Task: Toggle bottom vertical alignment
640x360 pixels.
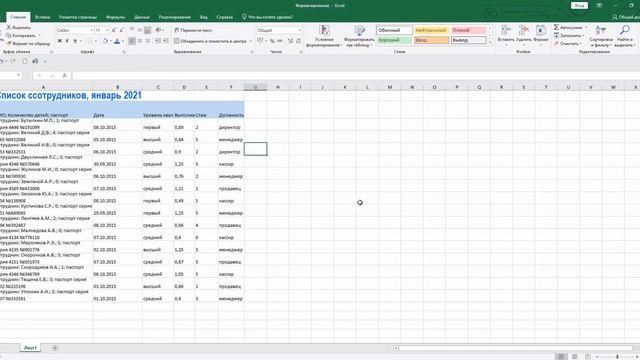Action: point(148,30)
